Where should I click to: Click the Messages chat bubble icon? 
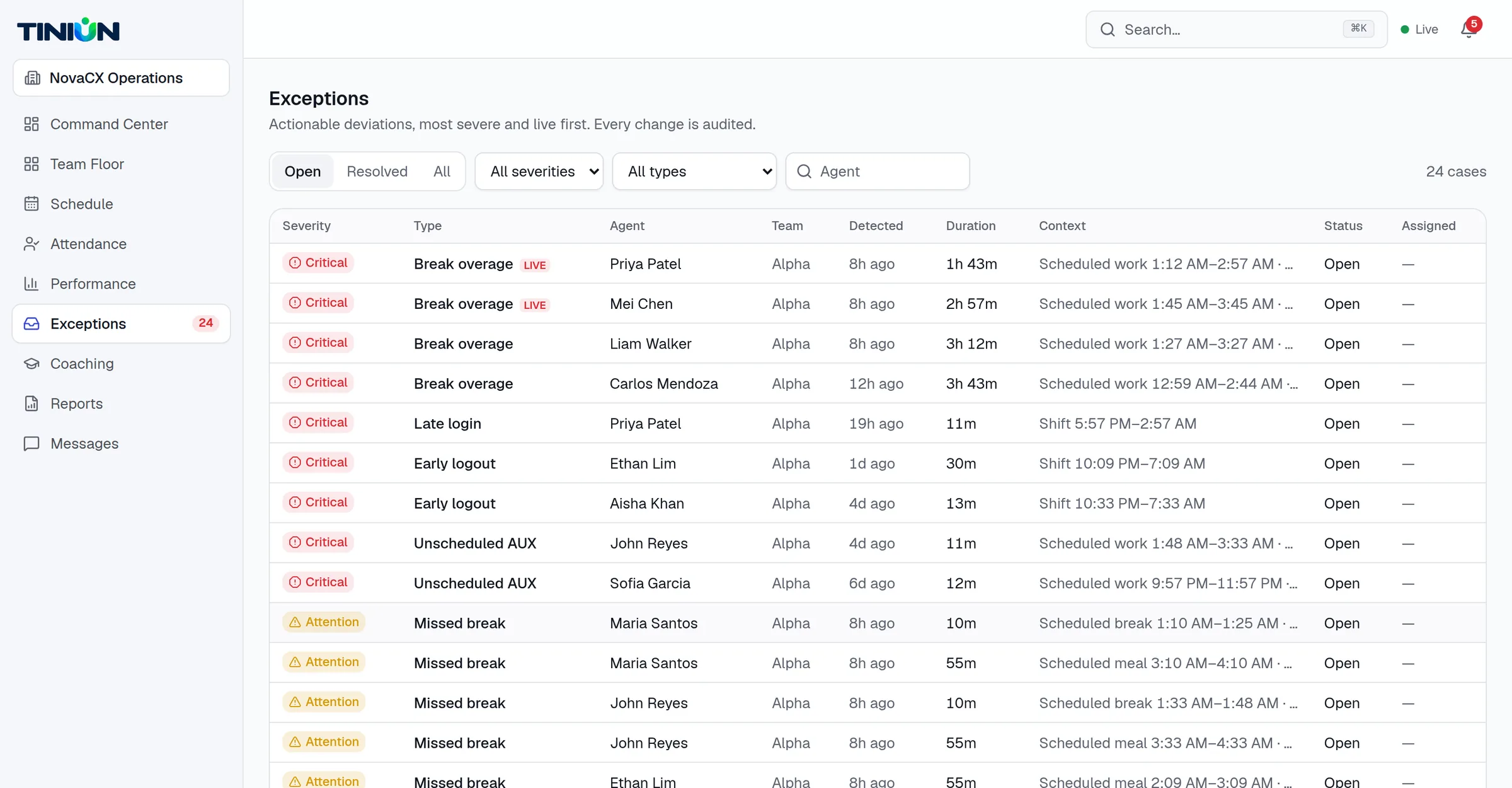click(31, 443)
